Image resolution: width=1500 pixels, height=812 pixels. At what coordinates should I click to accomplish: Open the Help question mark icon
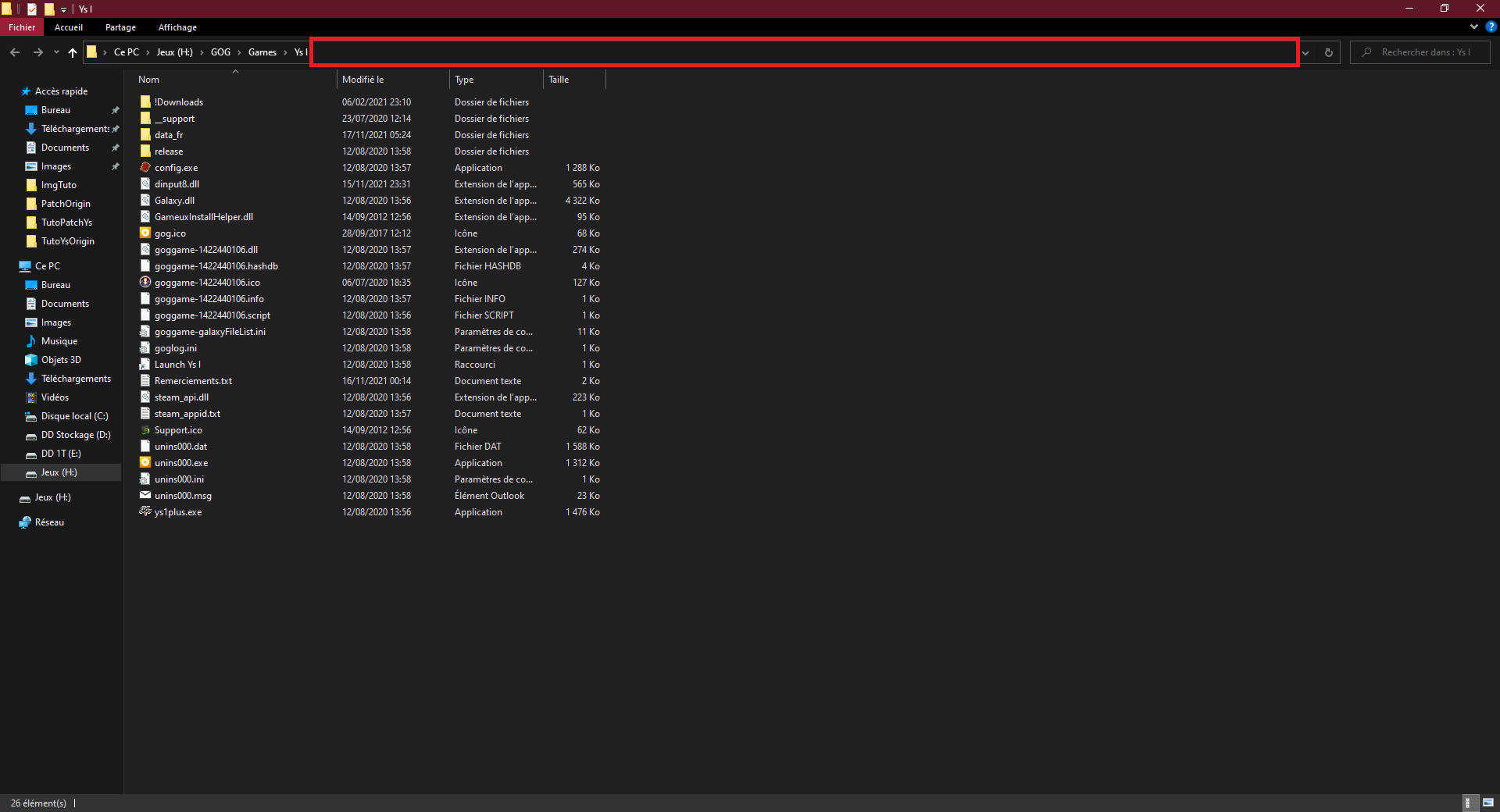1491,27
